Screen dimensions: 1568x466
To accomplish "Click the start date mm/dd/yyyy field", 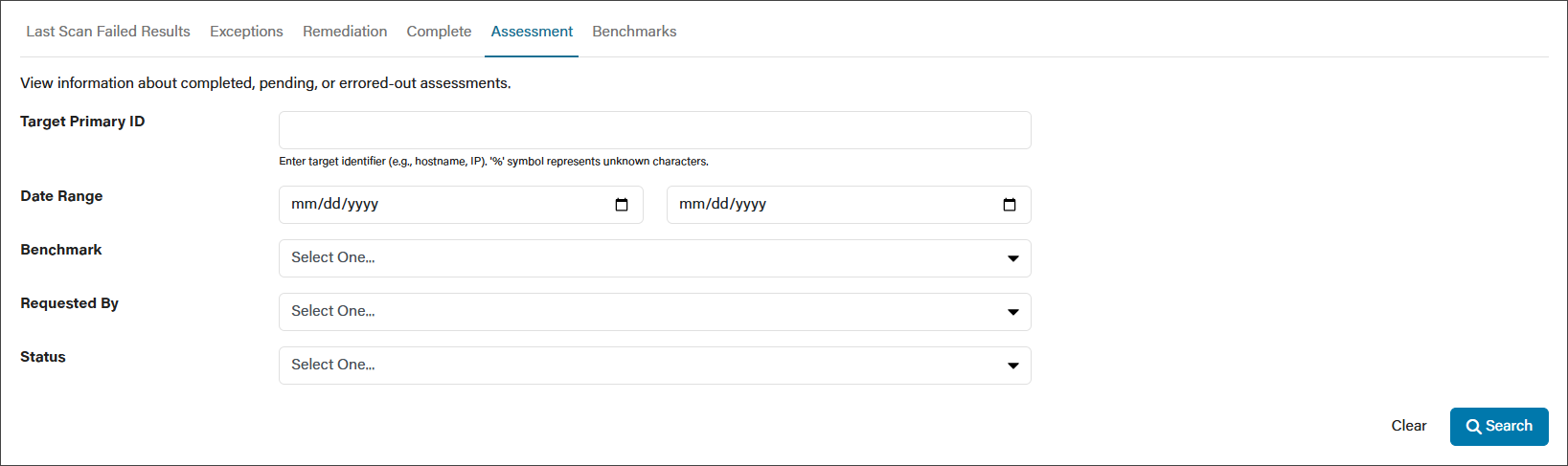I will [461, 205].
